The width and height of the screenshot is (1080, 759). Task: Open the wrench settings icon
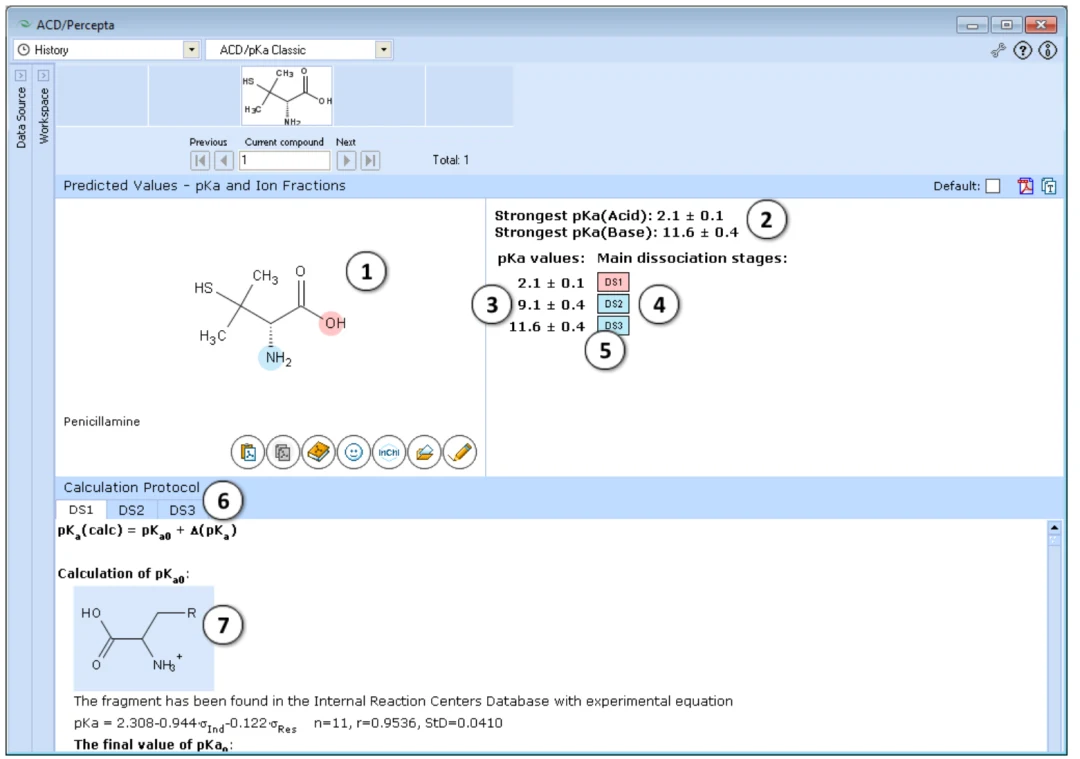pyautogui.click(x=998, y=50)
